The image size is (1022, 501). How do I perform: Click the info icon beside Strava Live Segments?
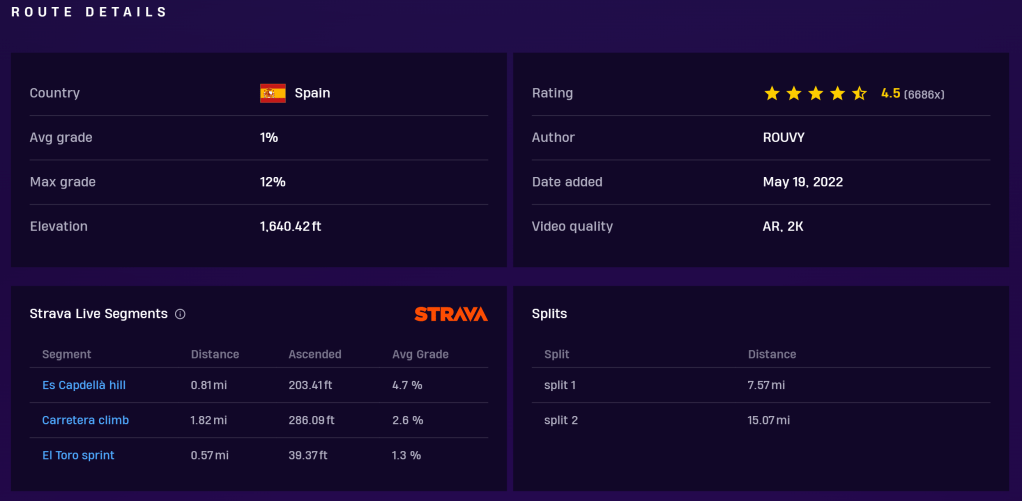click(180, 314)
